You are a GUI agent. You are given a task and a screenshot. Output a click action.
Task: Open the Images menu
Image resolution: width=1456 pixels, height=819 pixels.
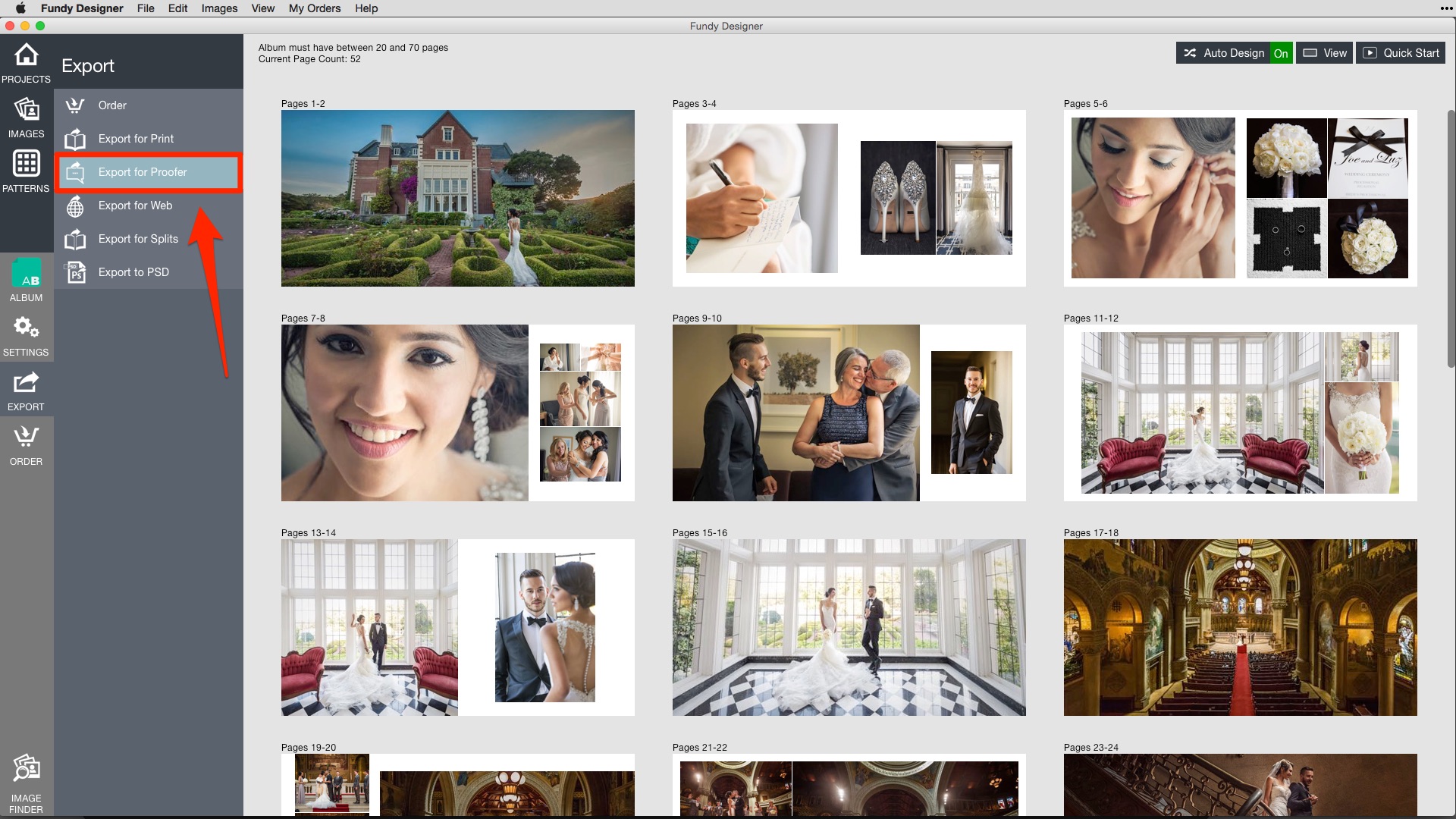point(219,8)
